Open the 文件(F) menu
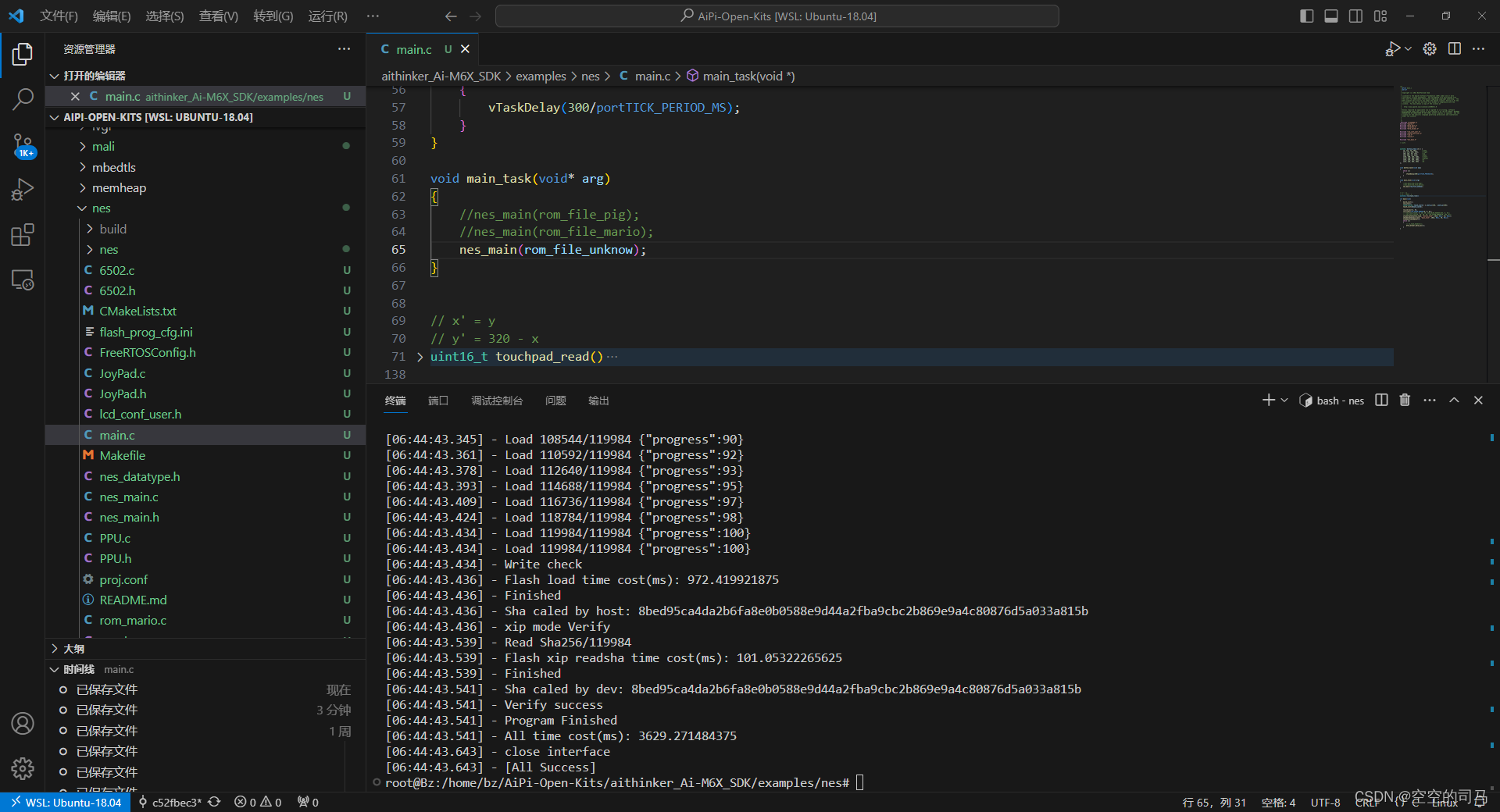Screen dimensions: 1500x812 [59, 16]
